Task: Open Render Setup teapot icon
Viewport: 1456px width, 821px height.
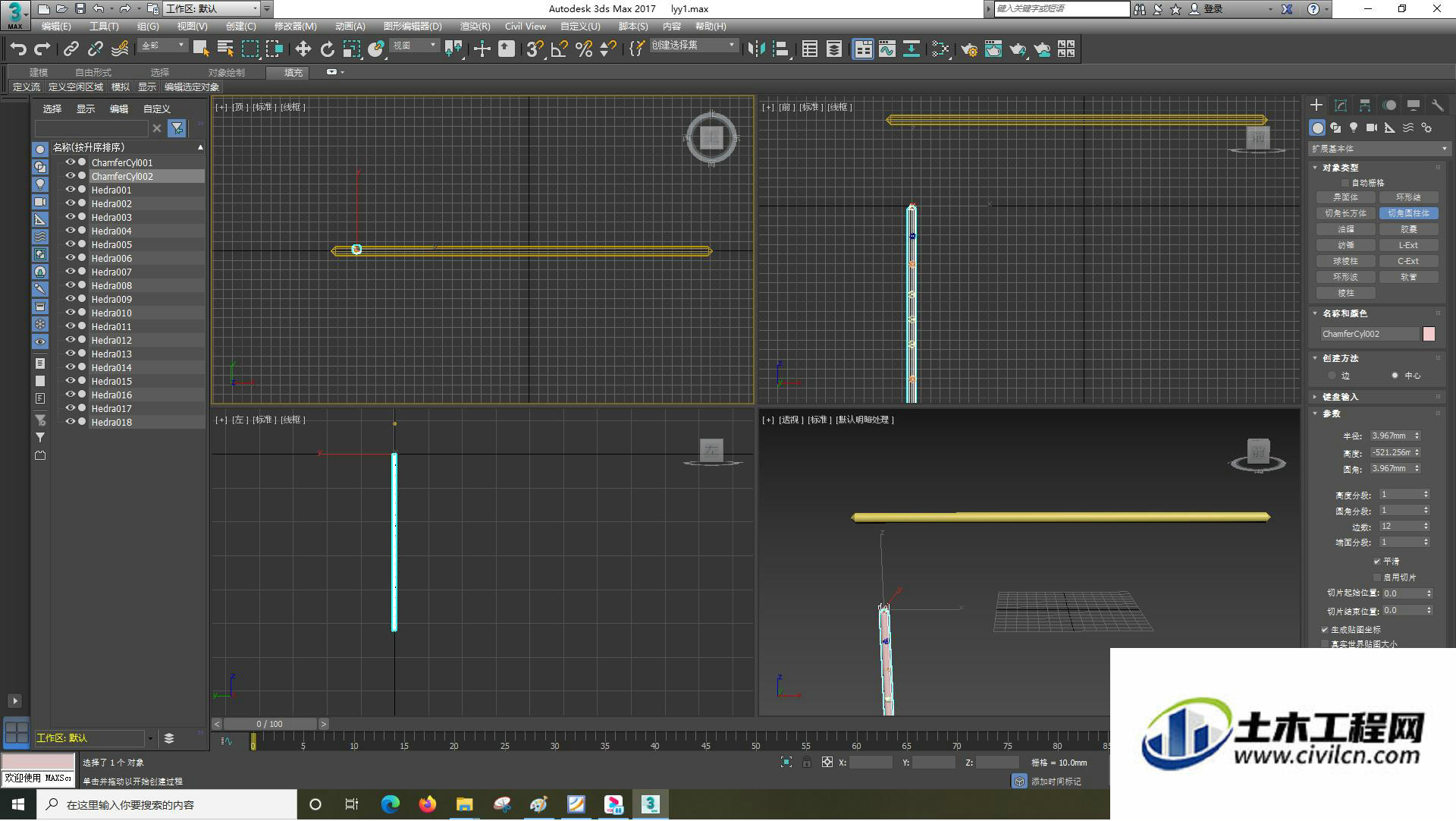Action: pyautogui.click(x=969, y=49)
